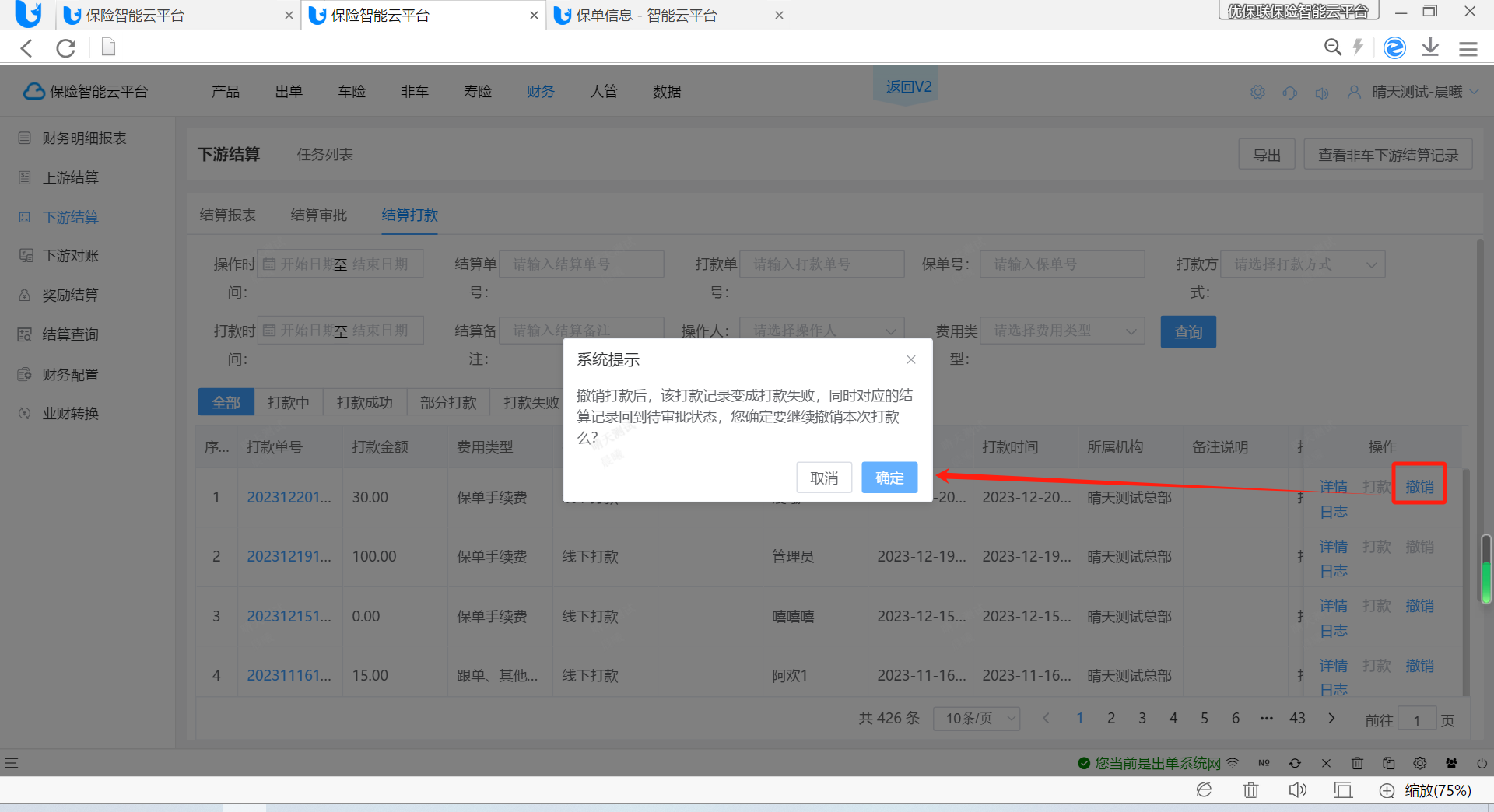This screenshot has width=1494, height=812.
Task: Open 结算查询 in the sidebar
Action: pyautogui.click(x=70, y=335)
